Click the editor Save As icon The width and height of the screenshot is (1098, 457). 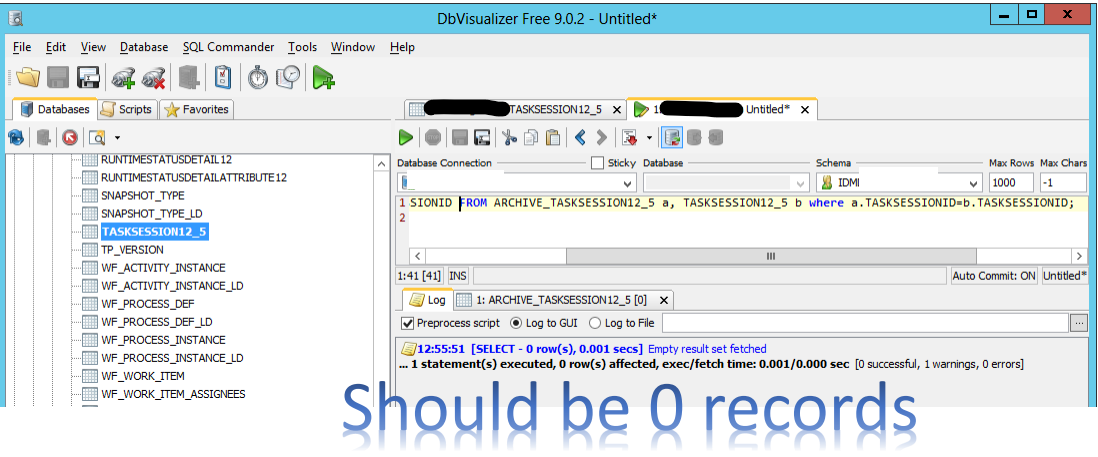pyautogui.click(x=481, y=137)
